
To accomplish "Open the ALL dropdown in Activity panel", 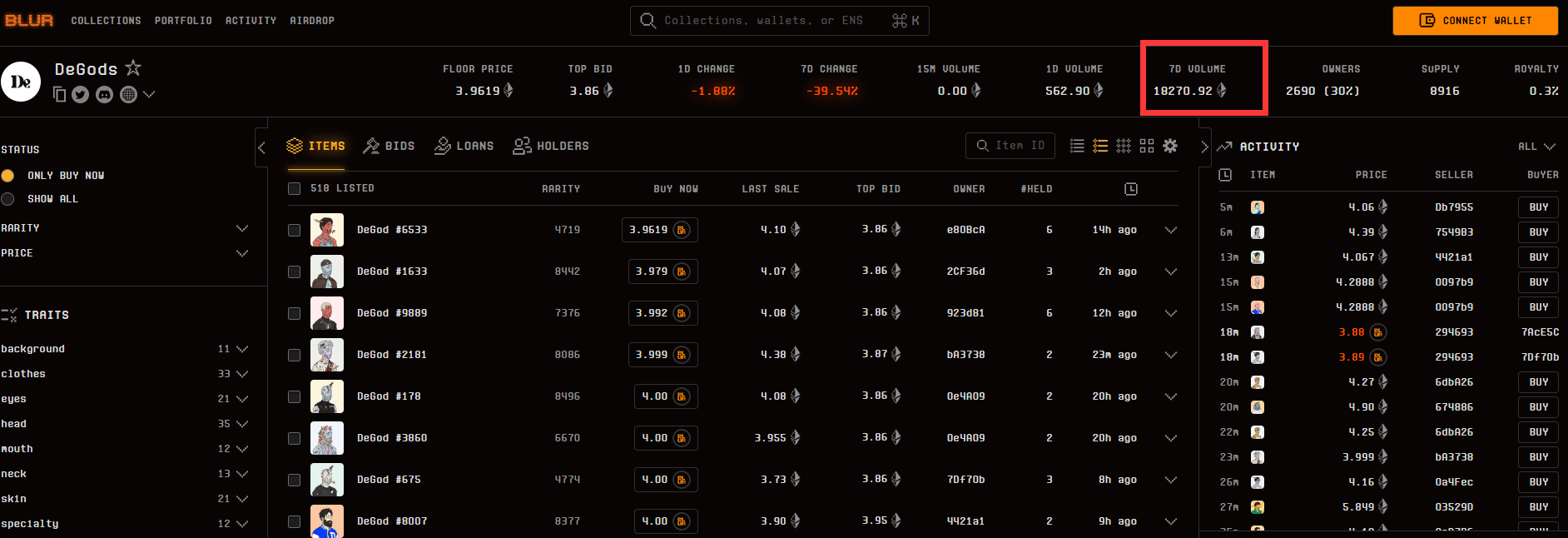I will point(1536,147).
